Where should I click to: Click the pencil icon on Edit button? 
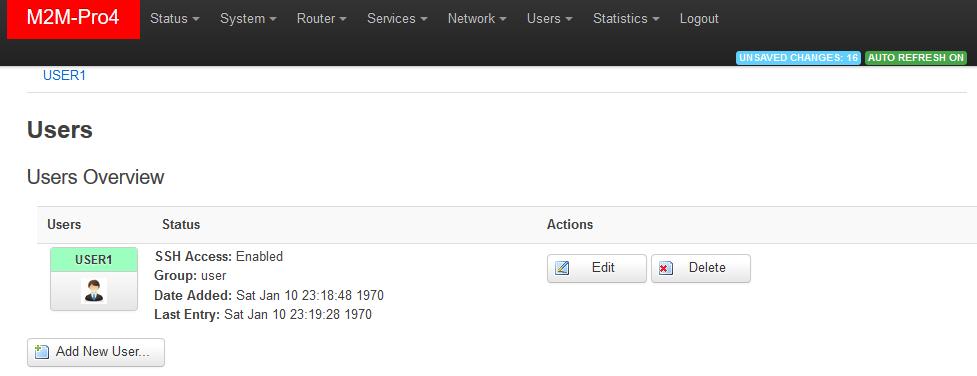[562, 268]
